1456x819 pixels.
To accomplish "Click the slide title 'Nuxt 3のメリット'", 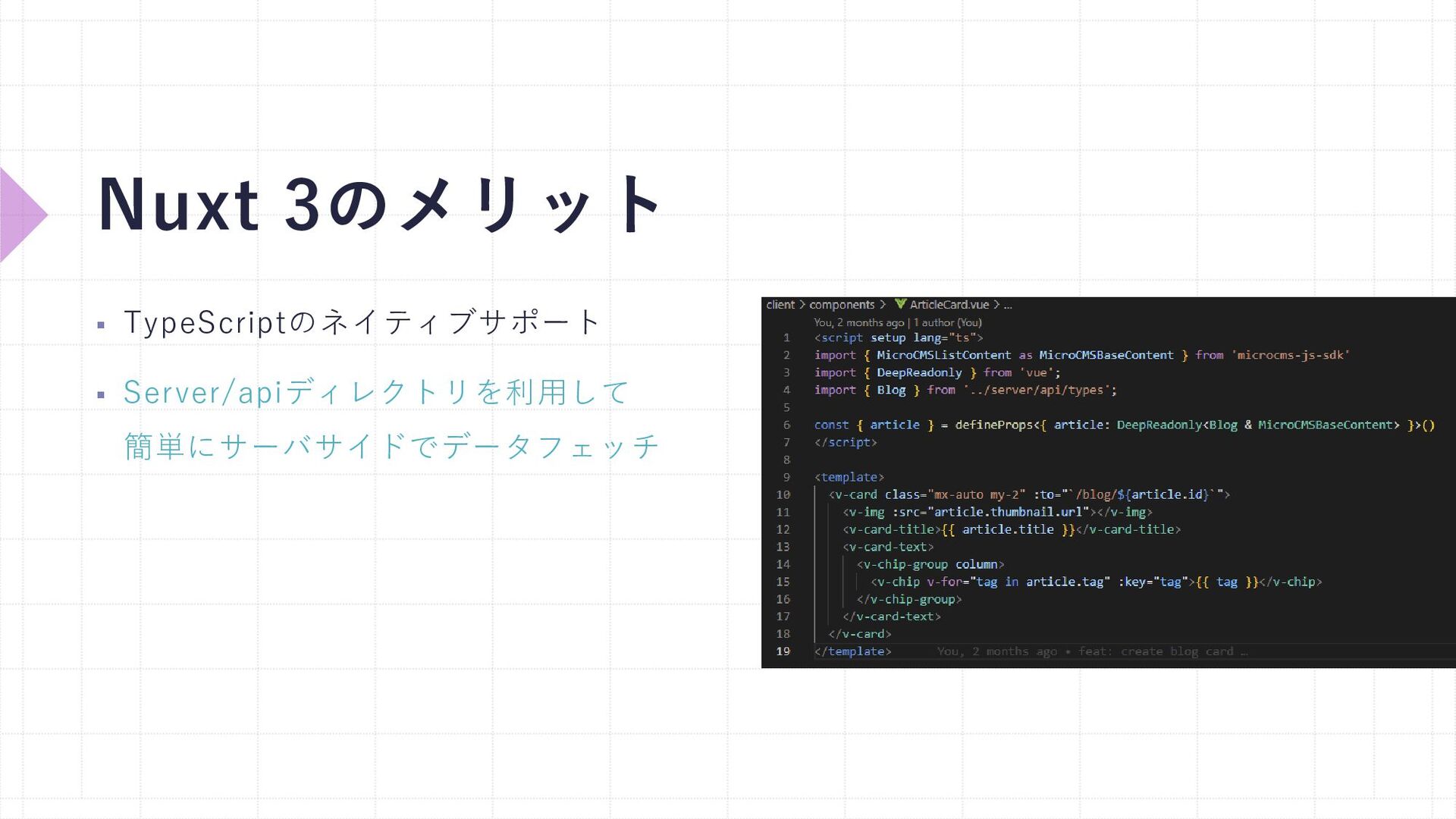I will pos(381,205).
